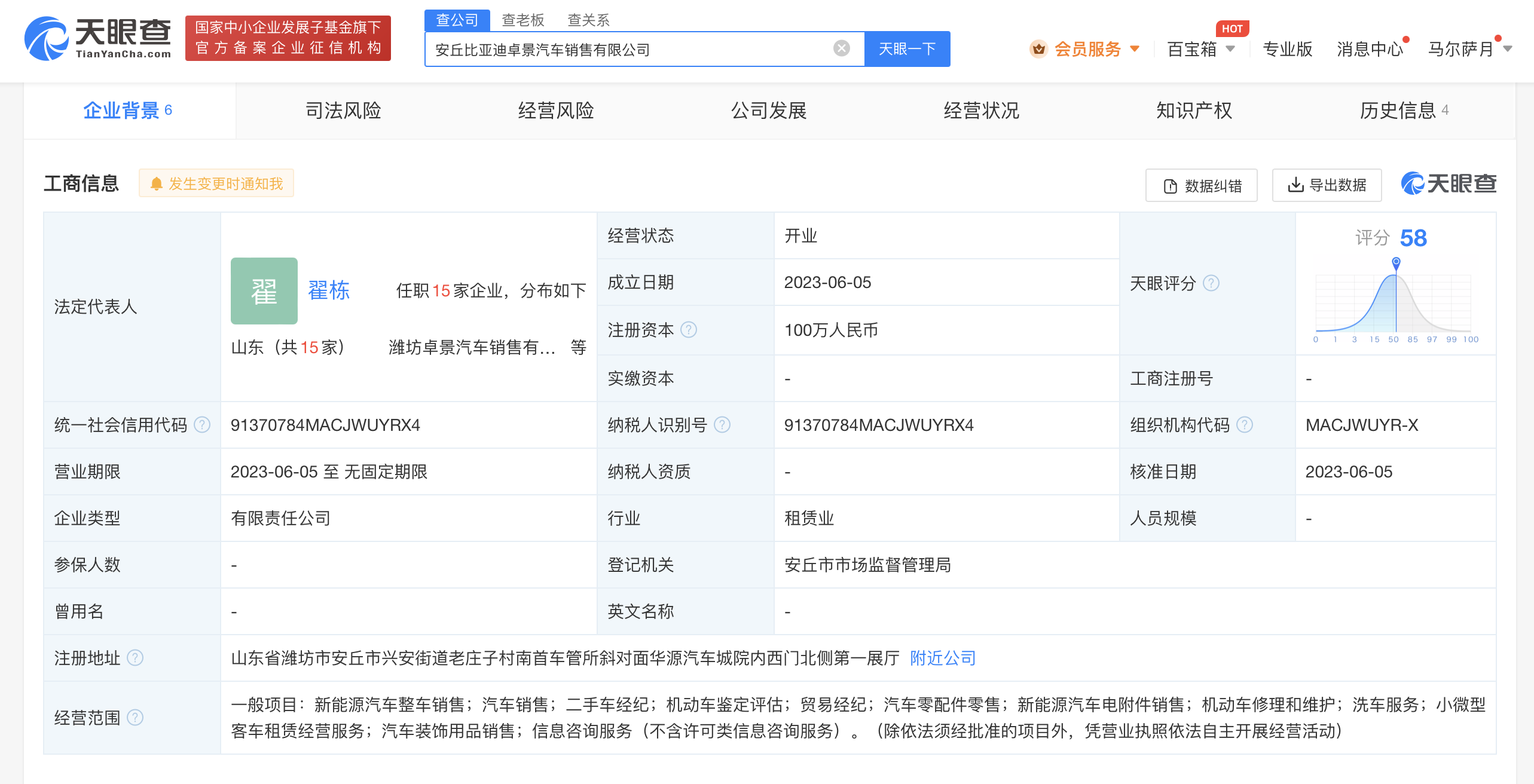Clear the search box with X icon
1534x784 pixels.
pyautogui.click(x=841, y=48)
